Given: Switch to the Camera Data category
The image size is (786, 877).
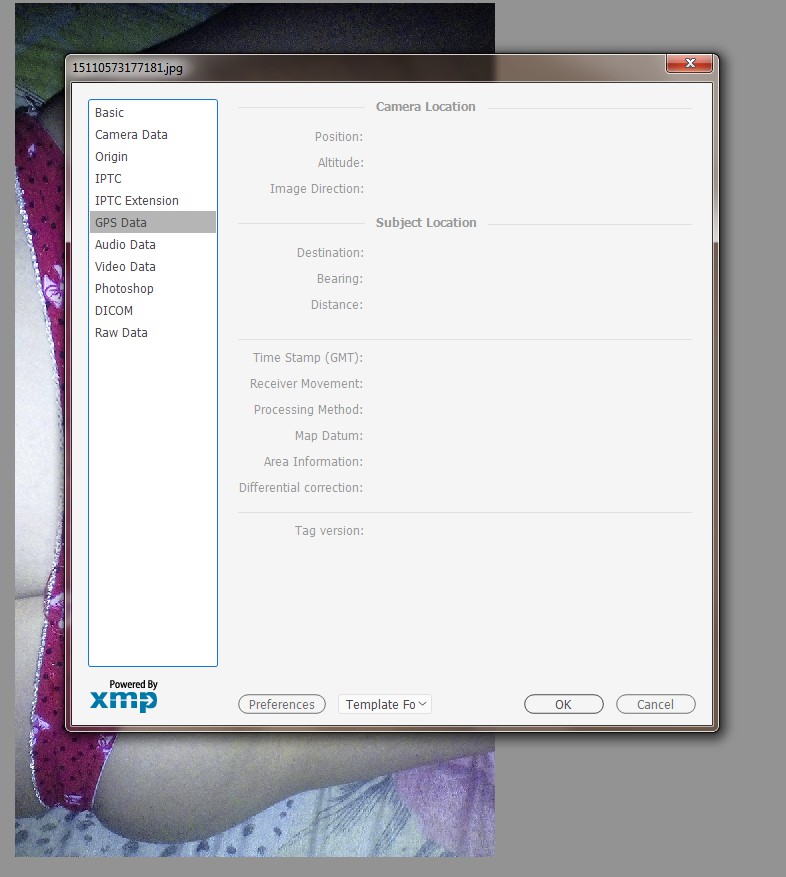Looking at the screenshot, I should (153, 135).
